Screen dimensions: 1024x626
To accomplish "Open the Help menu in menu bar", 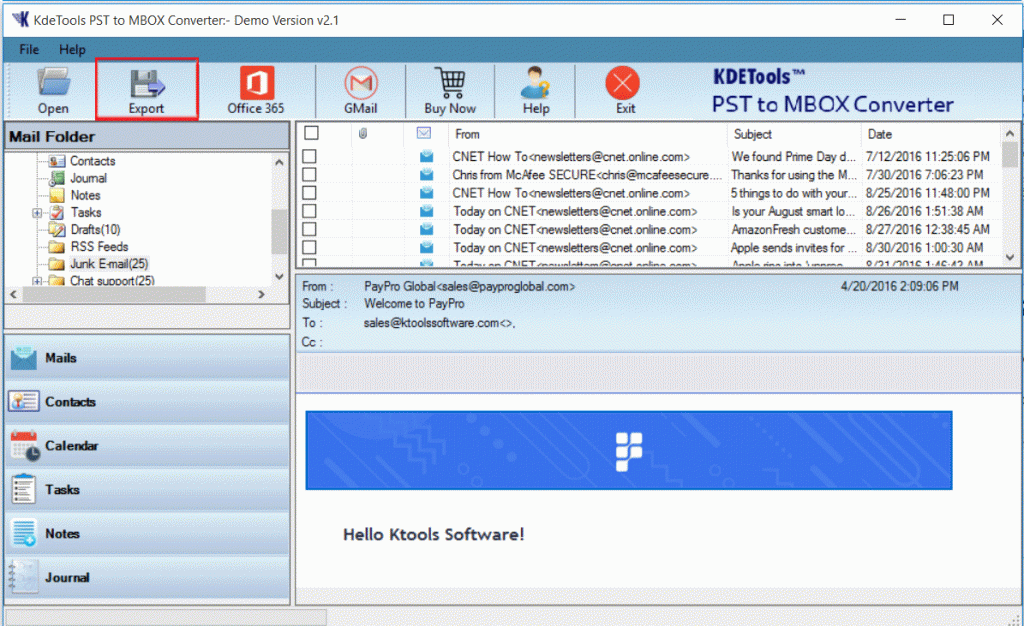I will pos(72,49).
